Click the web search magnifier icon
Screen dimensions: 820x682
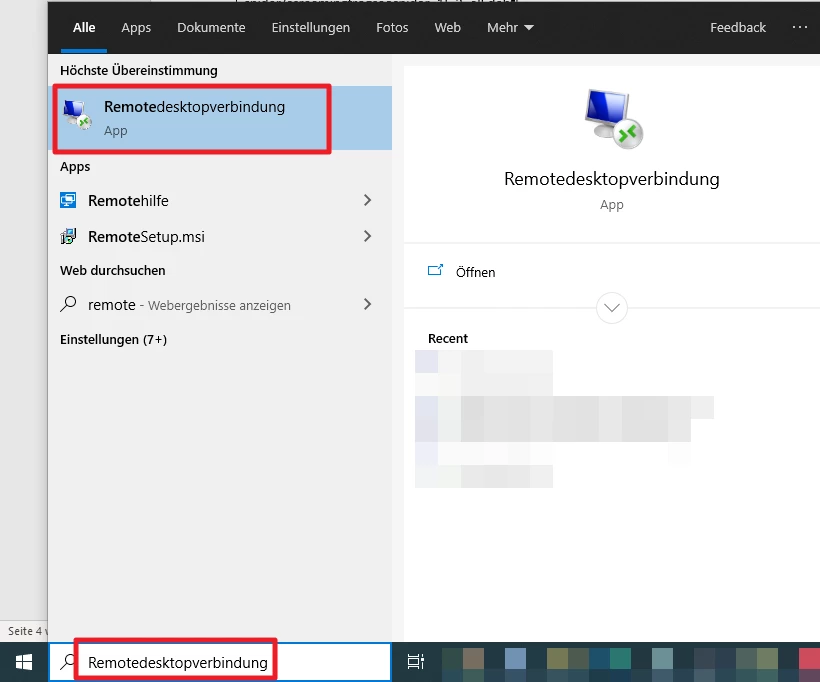(x=69, y=305)
